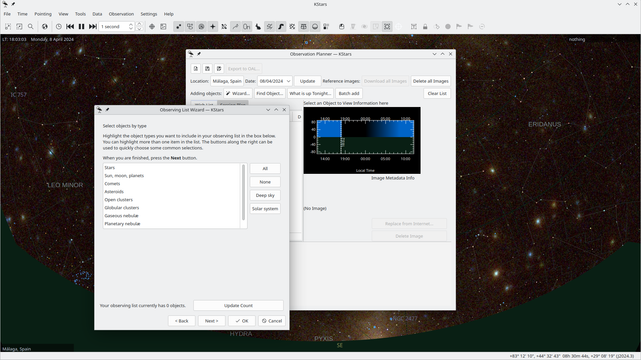Click the Málaga, Spain location button

pos(227,81)
